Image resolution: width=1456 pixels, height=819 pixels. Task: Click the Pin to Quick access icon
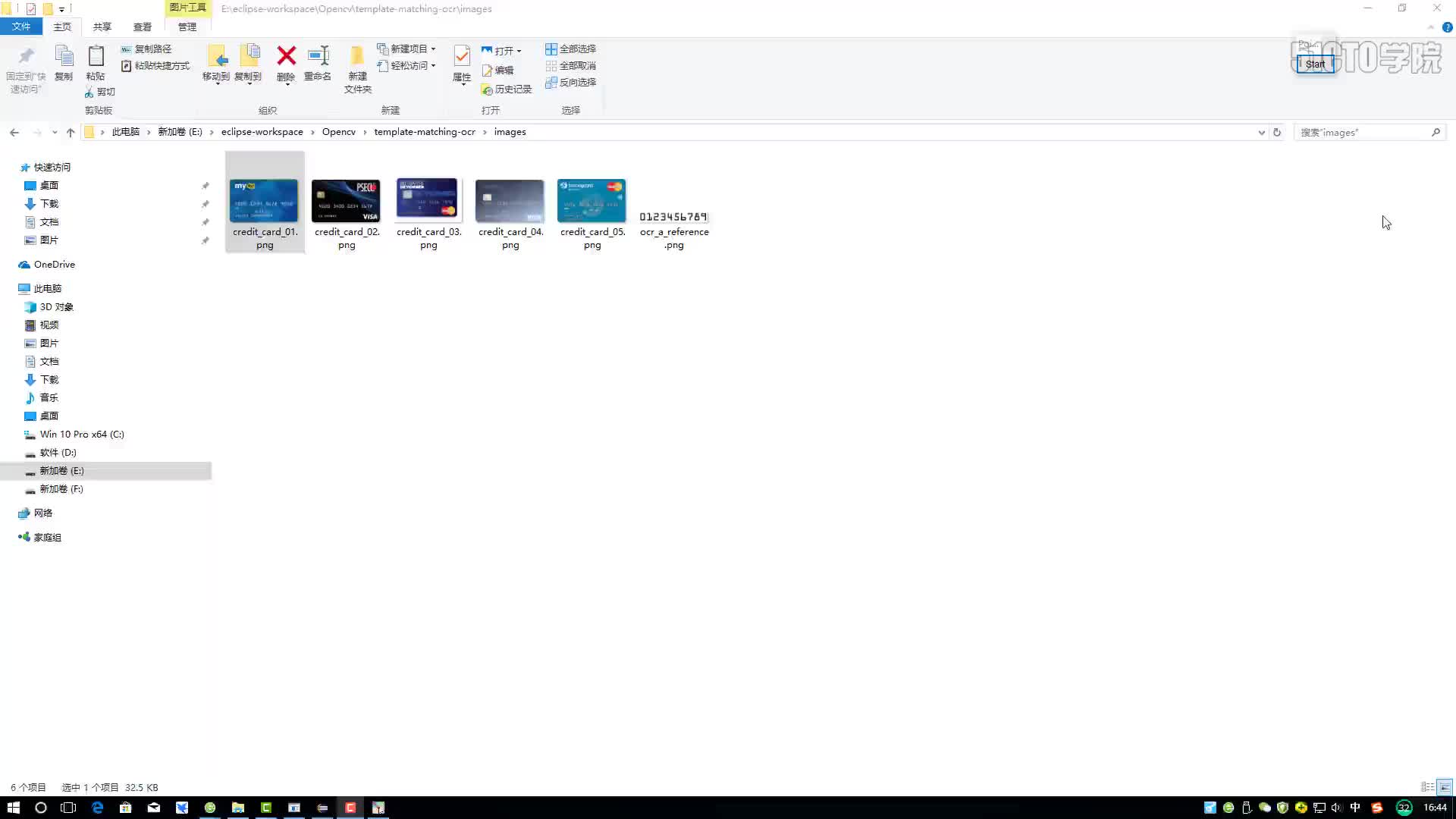pyautogui.click(x=26, y=57)
